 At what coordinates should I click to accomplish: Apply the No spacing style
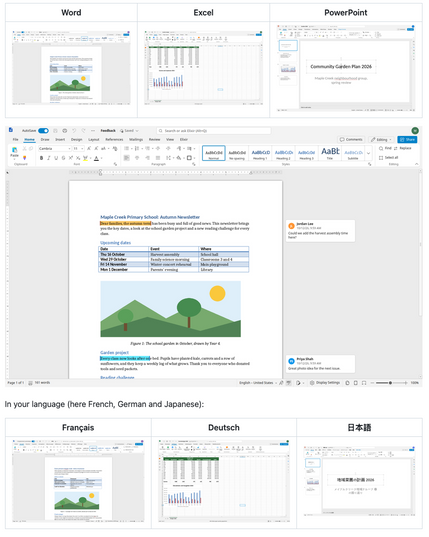pyautogui.click(x=237, y=153)
